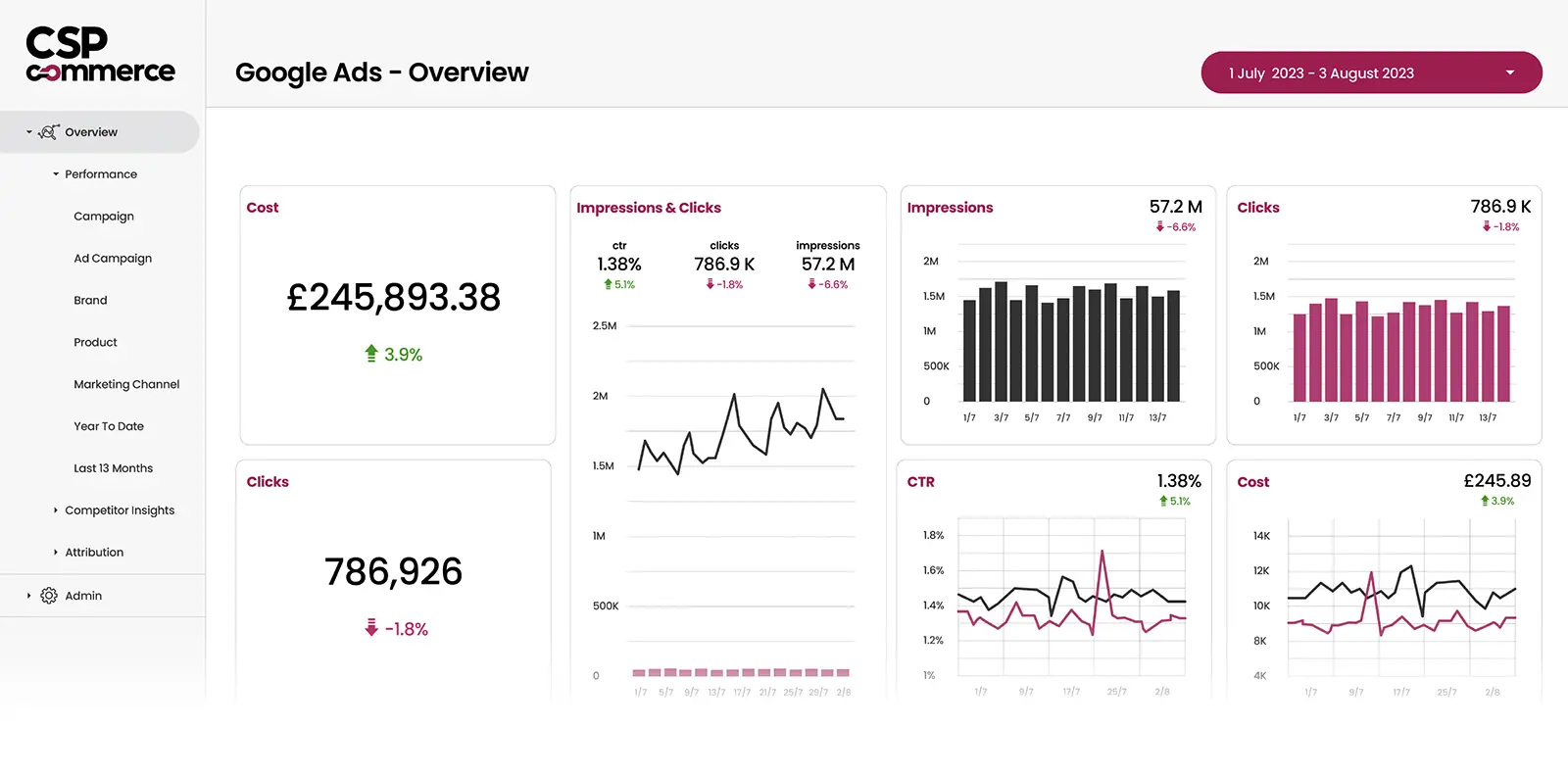Click the Impressions & Clicks card title
Viewport: 1568px width, 776px height.
649,208
